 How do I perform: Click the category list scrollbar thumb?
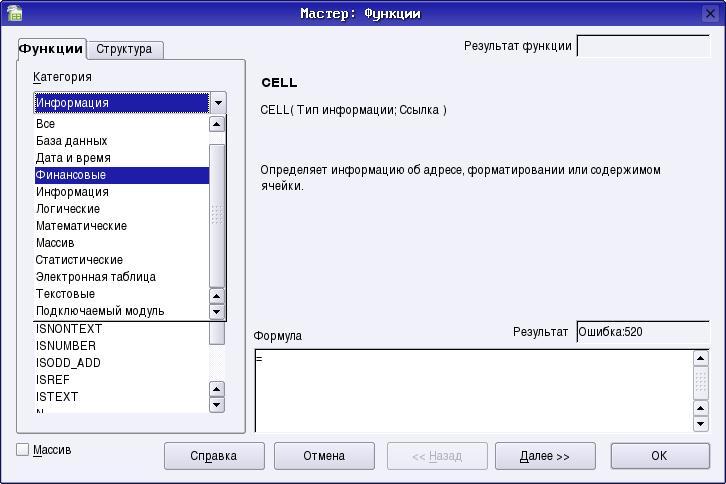(x=217, y=216)
